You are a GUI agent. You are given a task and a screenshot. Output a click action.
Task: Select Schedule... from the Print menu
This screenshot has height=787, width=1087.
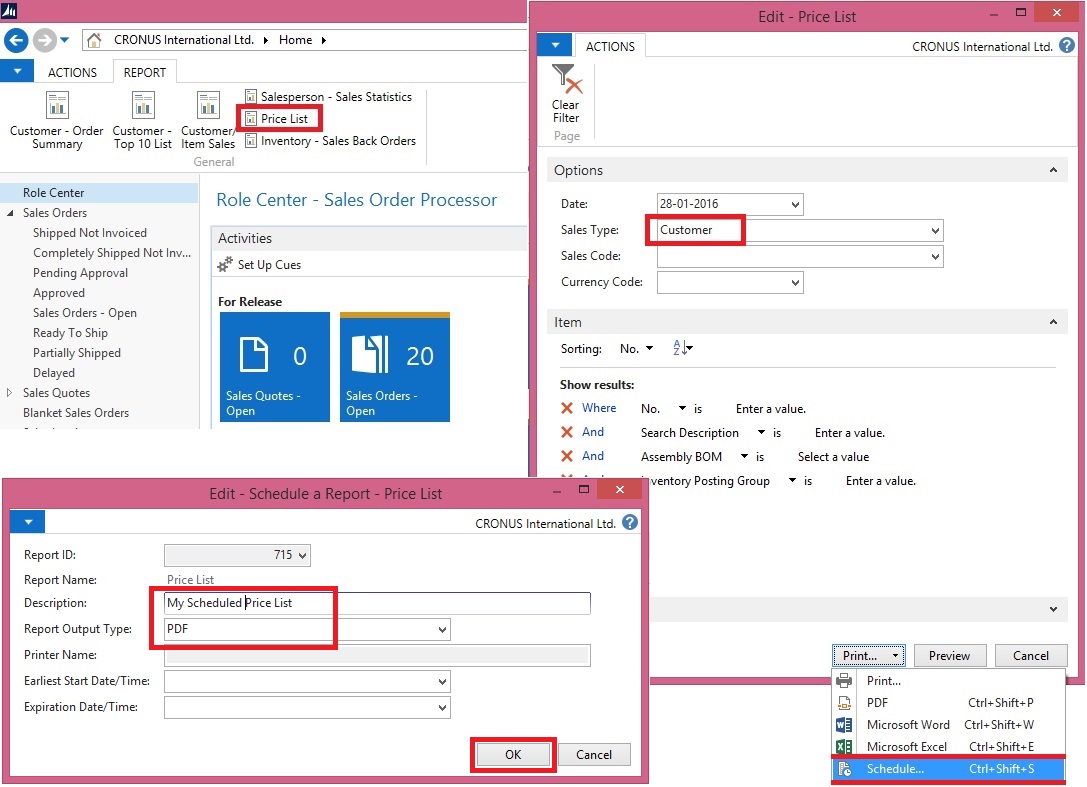(x=896, y=769)
